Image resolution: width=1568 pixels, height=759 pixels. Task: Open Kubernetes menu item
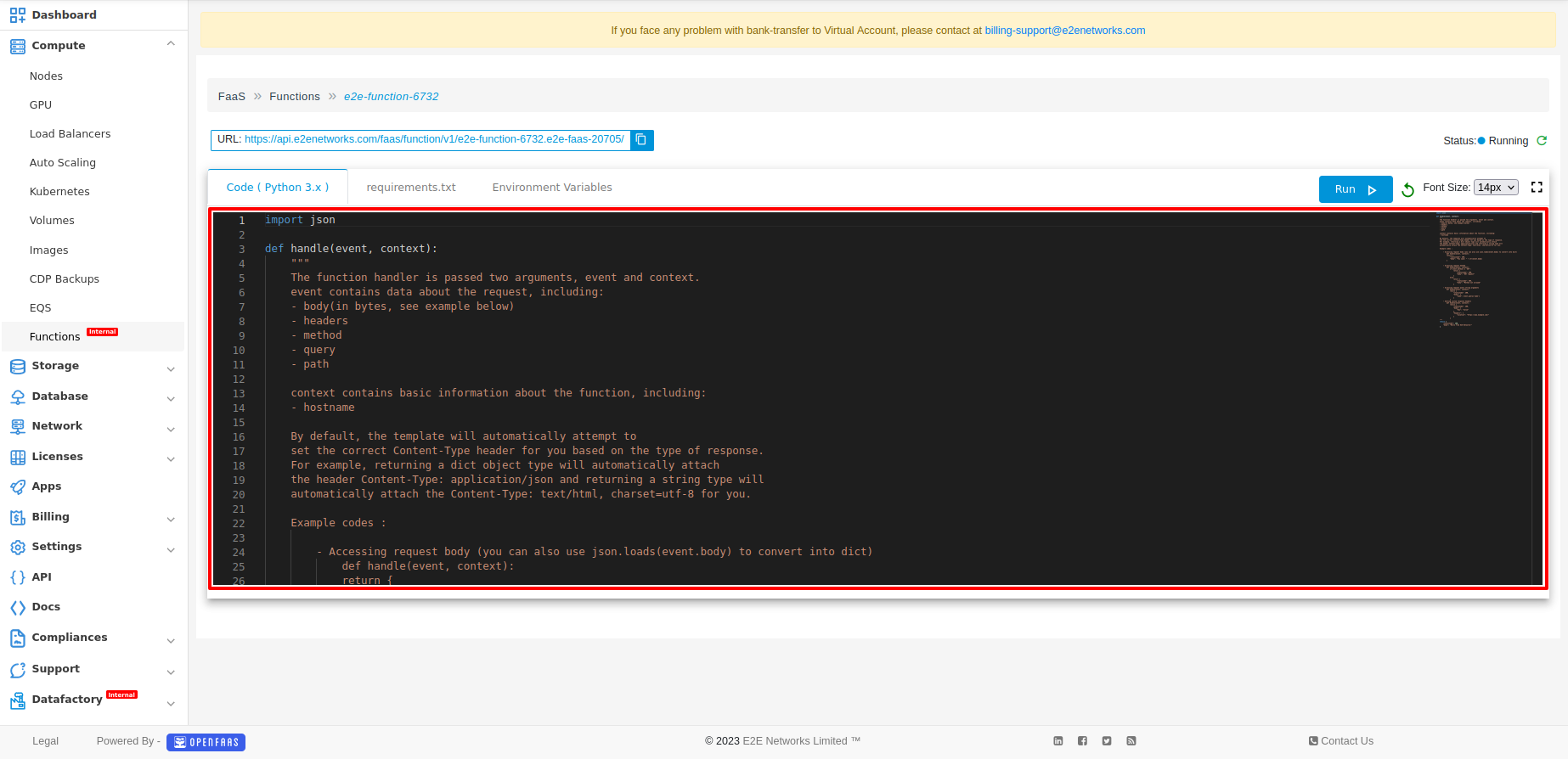59,192
